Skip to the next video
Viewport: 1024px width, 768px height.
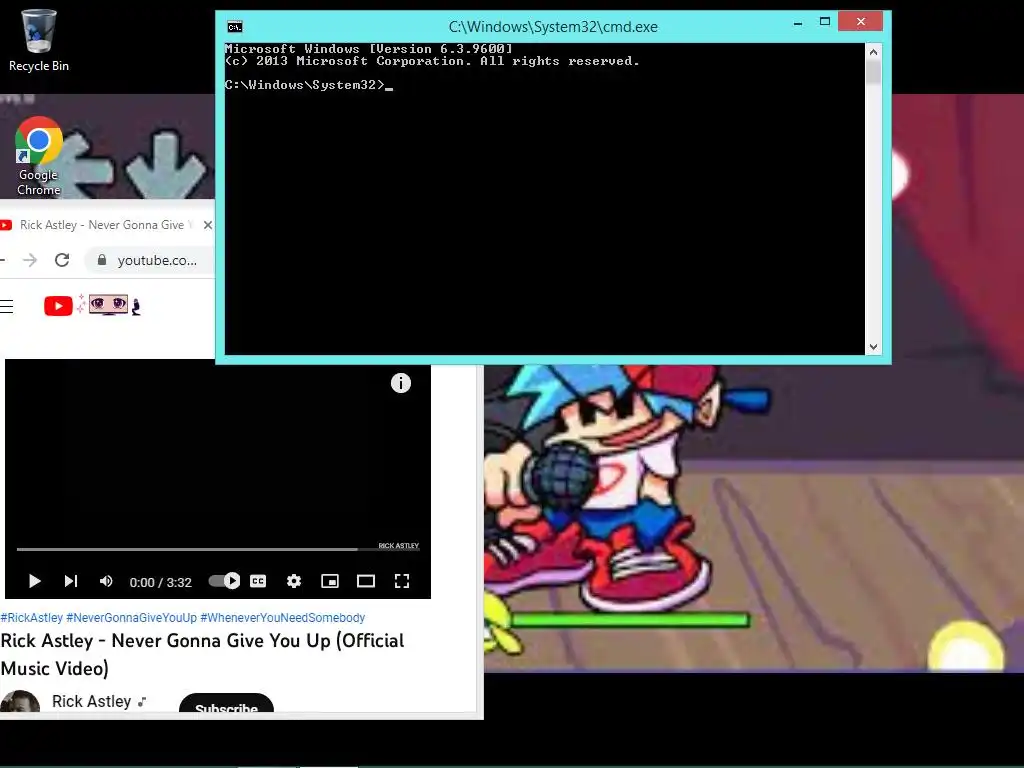71,581
